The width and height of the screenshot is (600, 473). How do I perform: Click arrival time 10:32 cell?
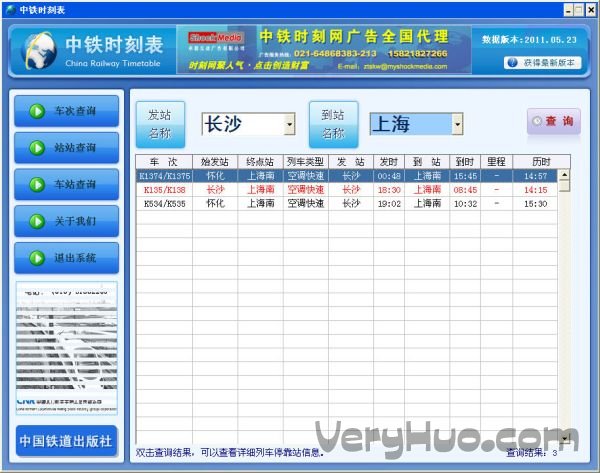coord(465,203)
